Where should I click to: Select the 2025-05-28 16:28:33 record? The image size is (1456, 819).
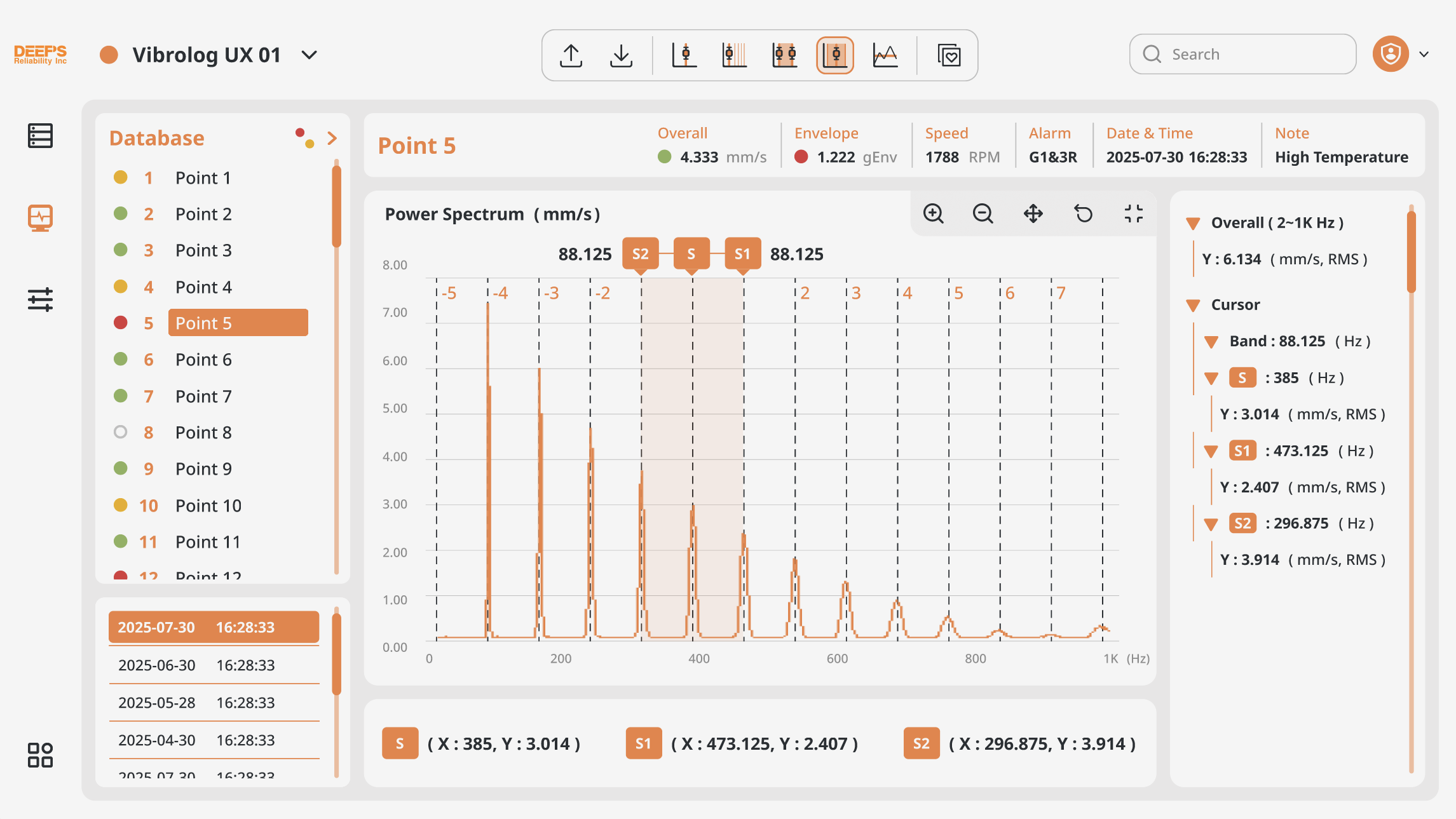click(x=214, y=703)
